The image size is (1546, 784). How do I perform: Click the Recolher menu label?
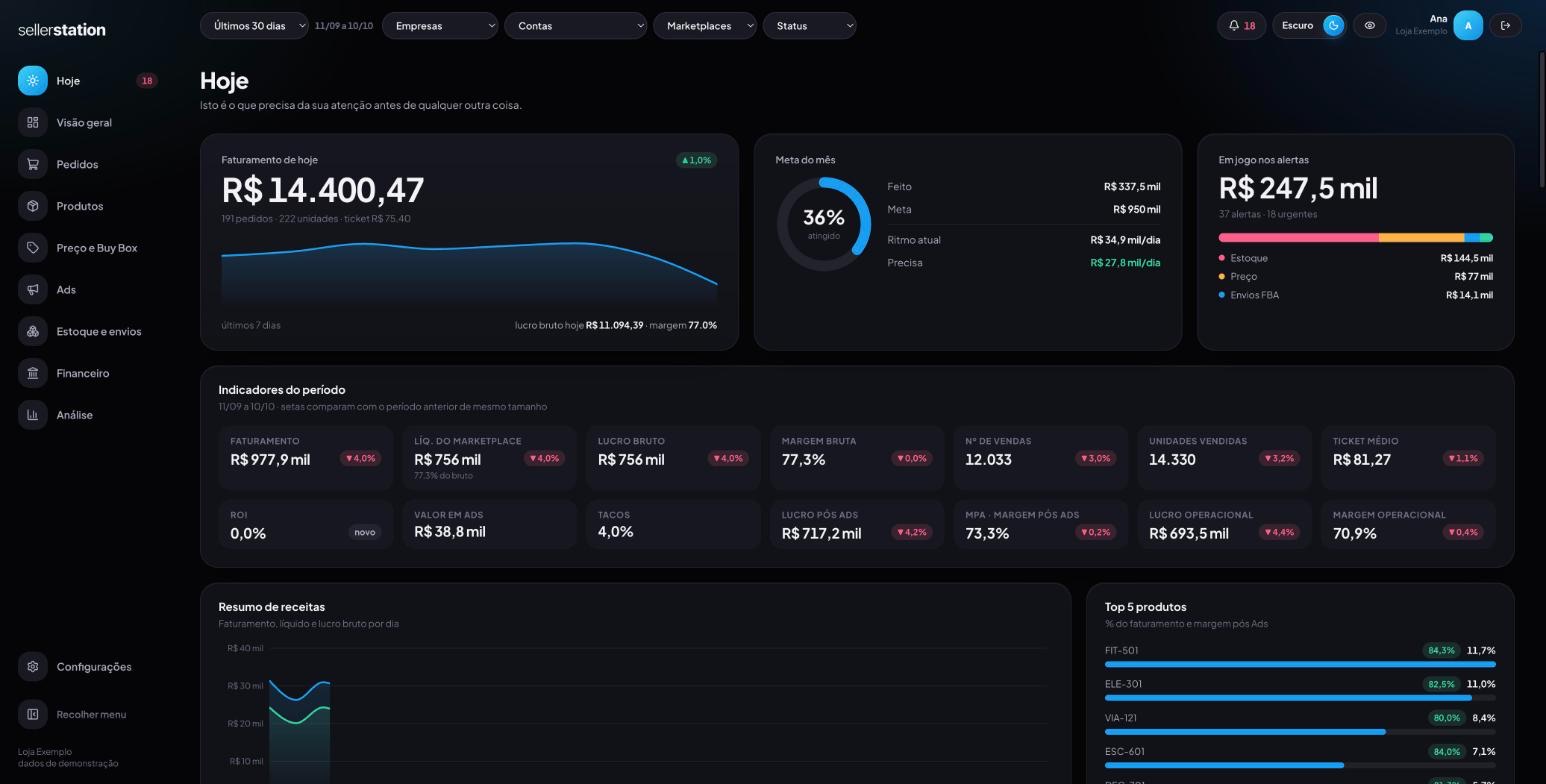[x=91, y=715]
